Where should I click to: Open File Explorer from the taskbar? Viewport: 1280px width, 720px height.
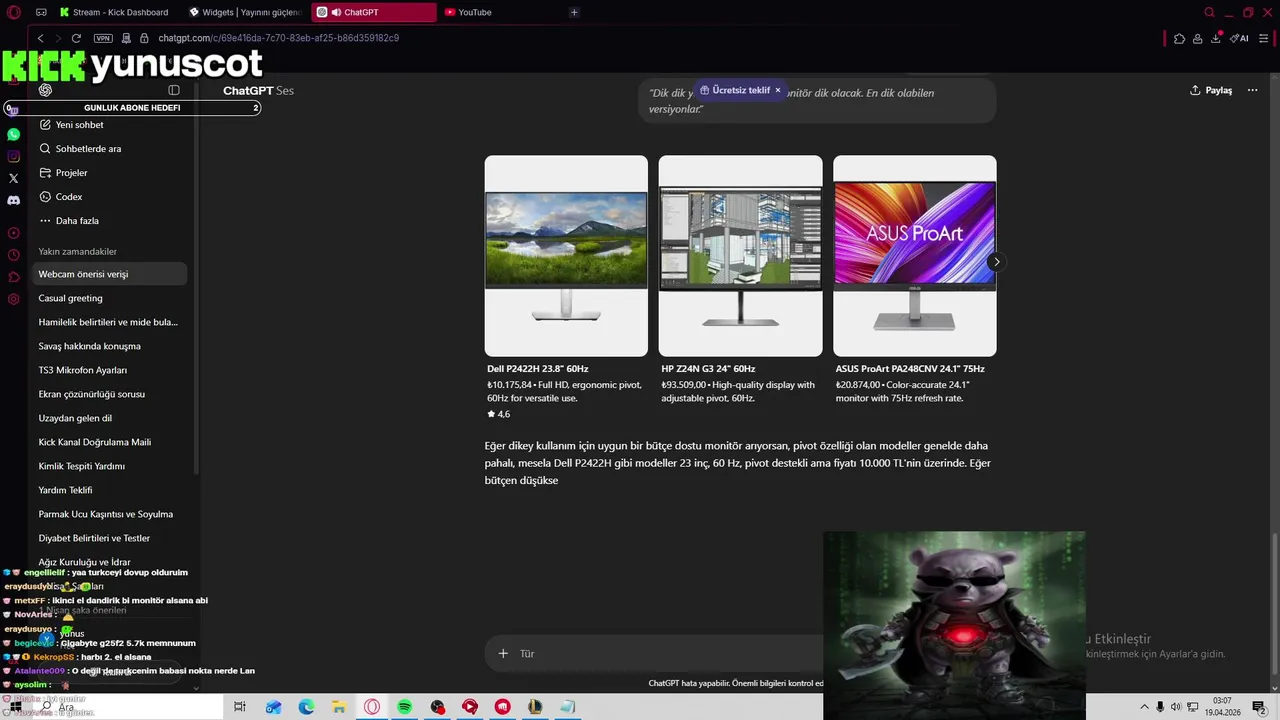tap(339, 707)
